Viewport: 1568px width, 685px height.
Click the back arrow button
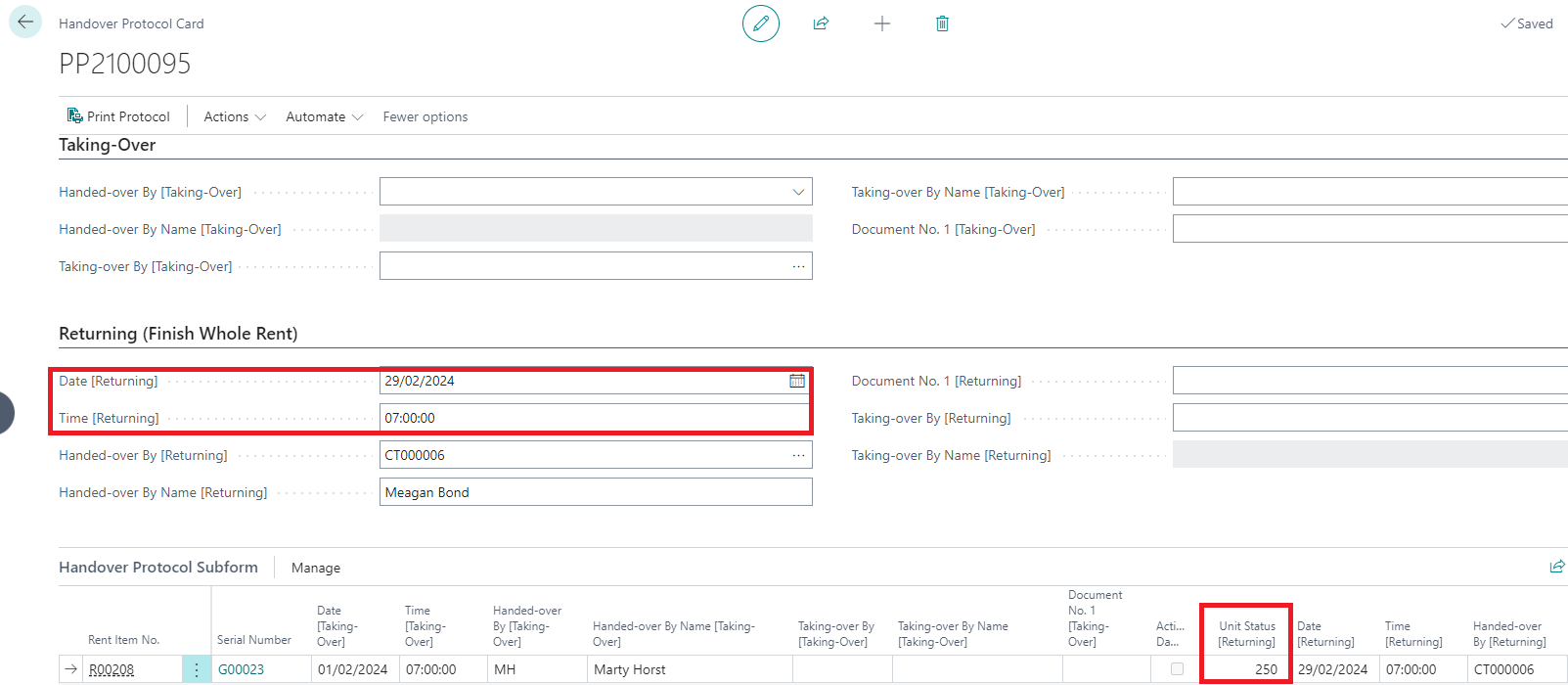(25, 23)
